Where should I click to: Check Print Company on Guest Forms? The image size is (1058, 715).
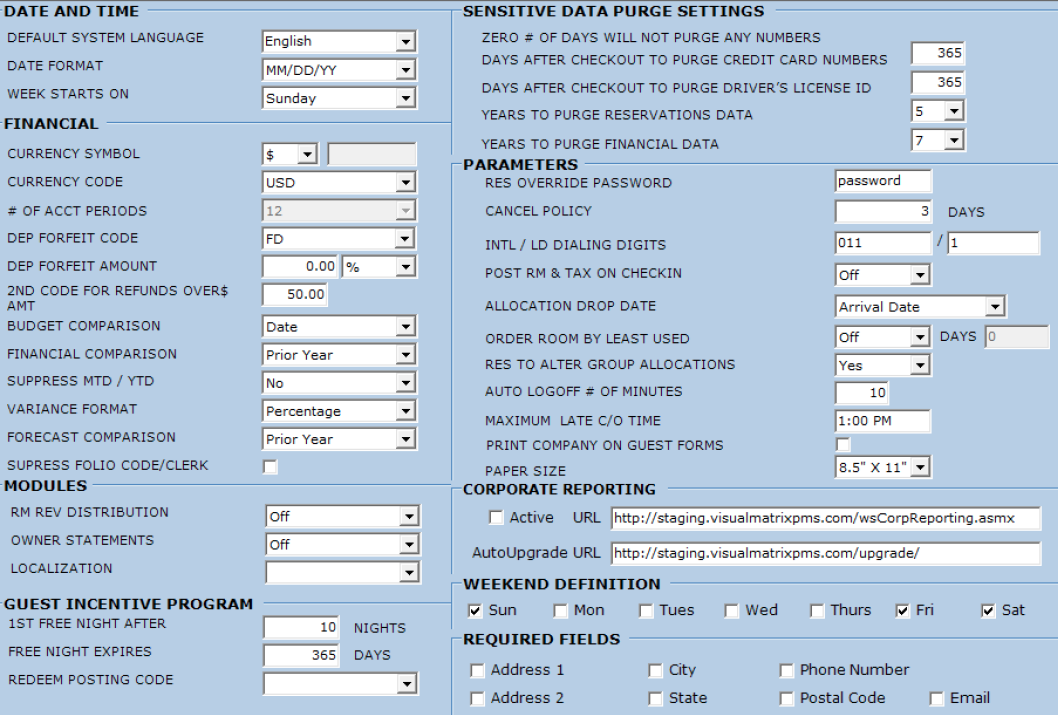click(843, 445)
